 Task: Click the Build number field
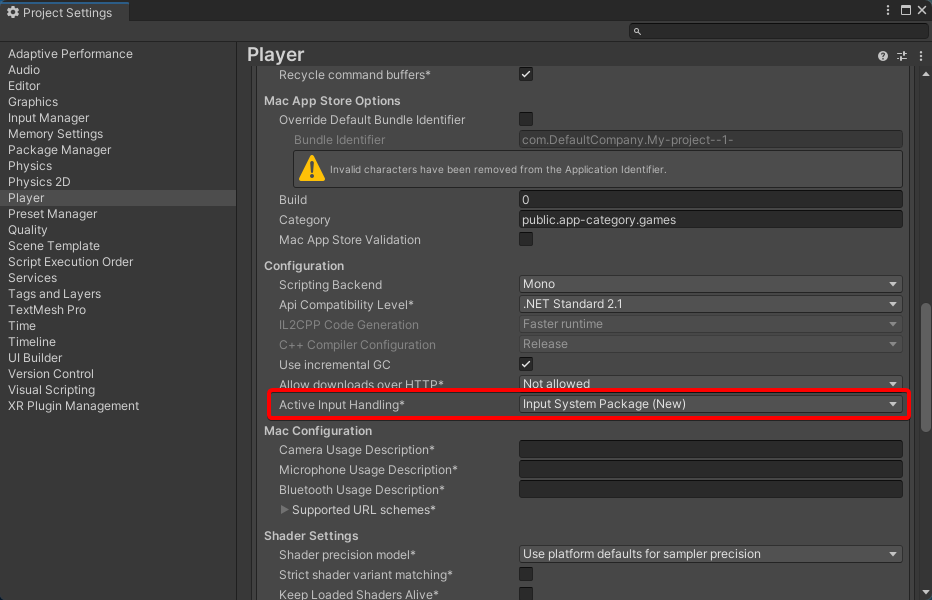coord(710,200)
